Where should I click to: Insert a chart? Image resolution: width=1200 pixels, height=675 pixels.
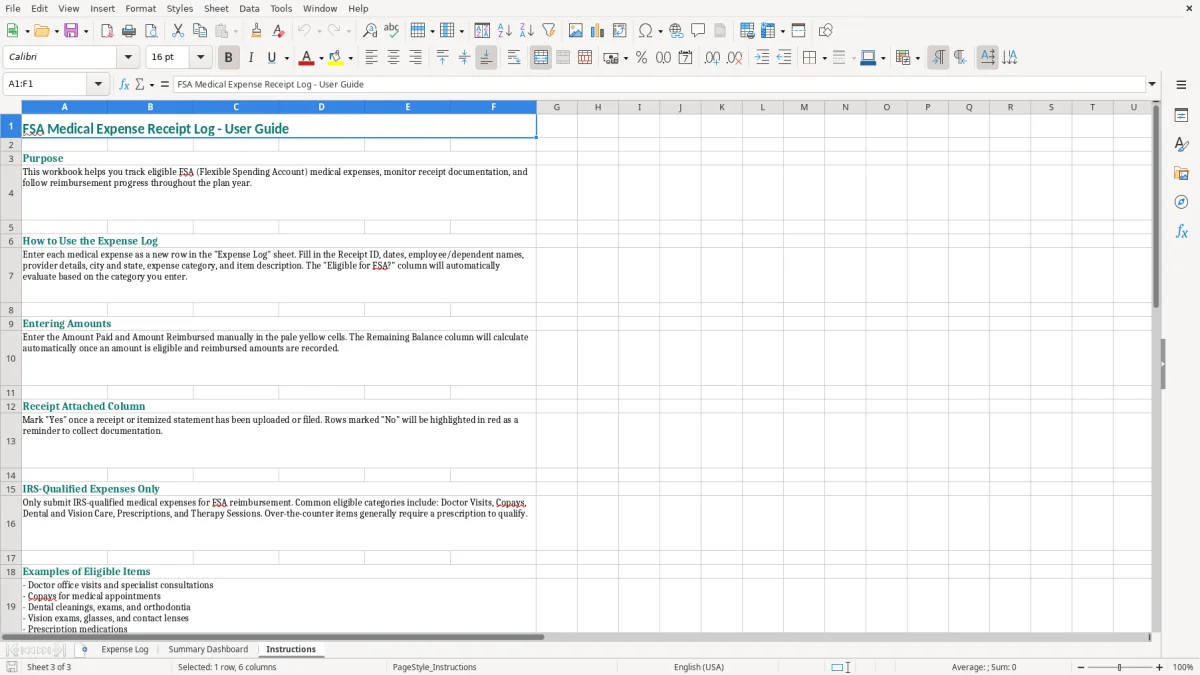coord(598,31)
